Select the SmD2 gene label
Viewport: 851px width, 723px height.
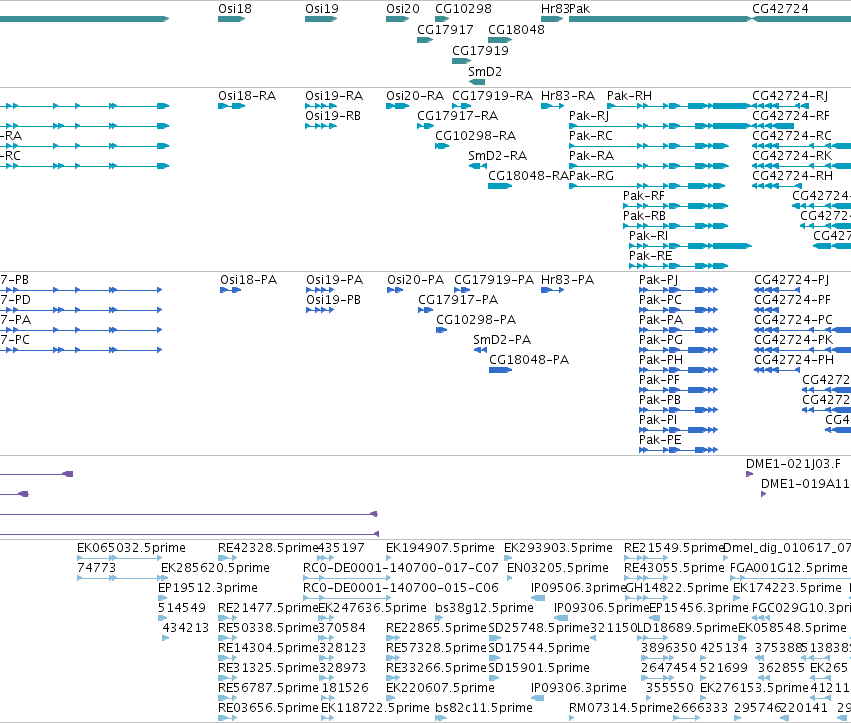485,72
